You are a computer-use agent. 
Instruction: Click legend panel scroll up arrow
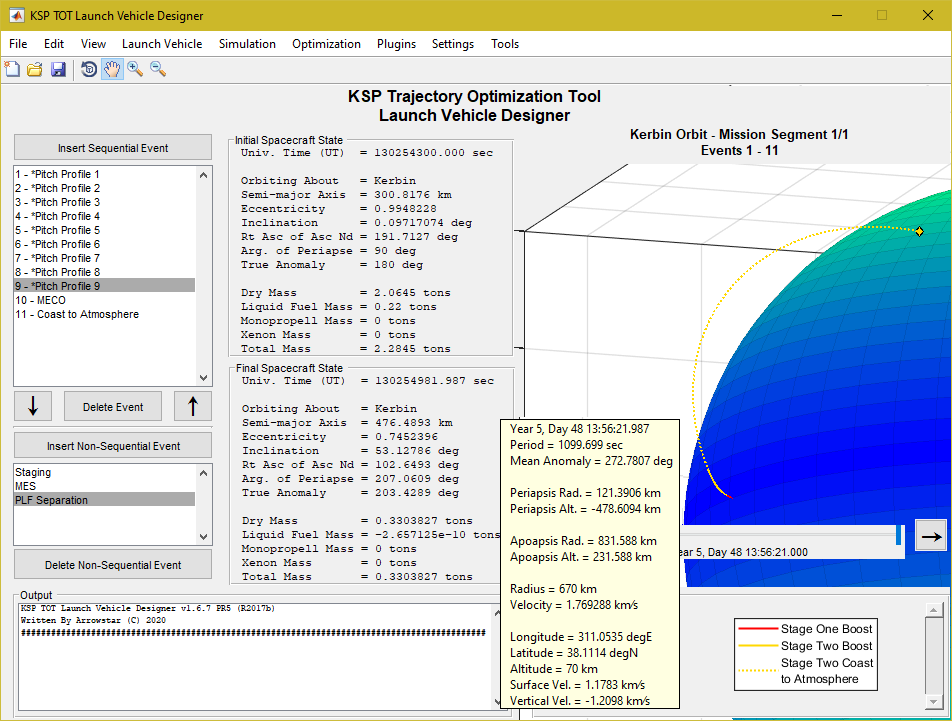(933, 609)
